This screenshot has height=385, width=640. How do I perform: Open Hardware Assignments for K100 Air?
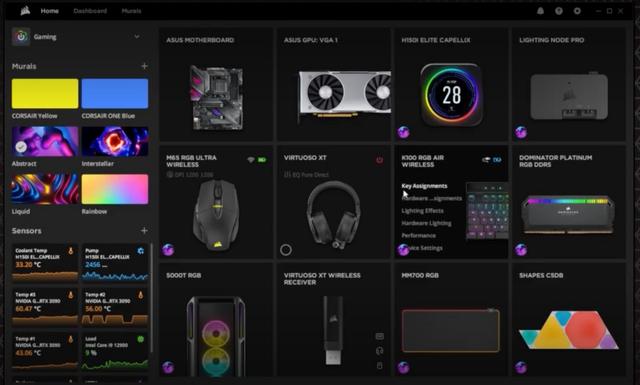[432, 198]
